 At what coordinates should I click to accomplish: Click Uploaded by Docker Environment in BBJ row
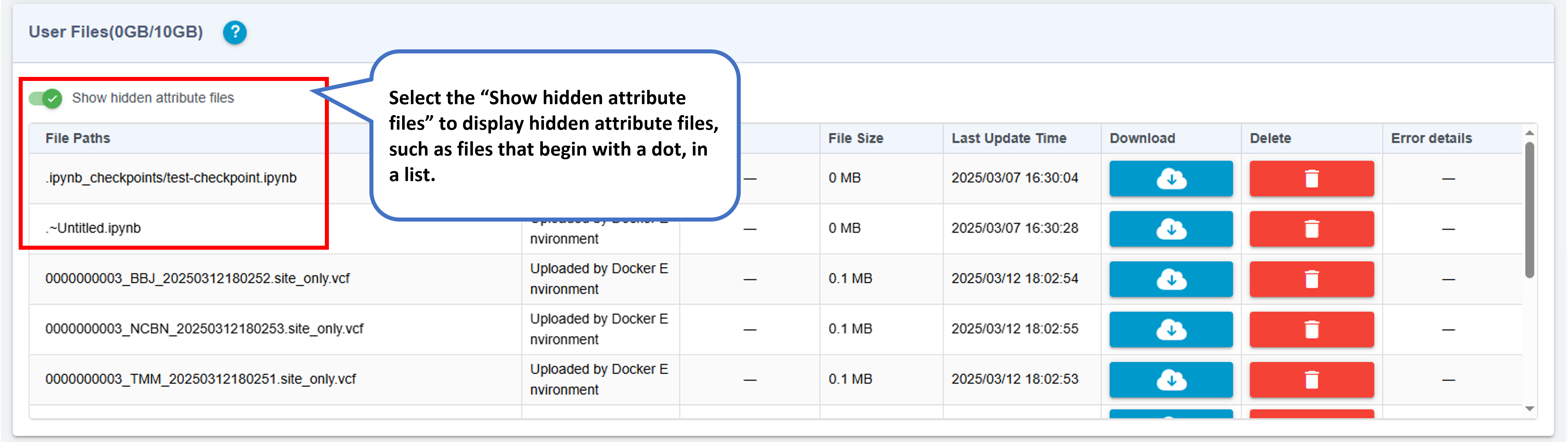[599, 279]
